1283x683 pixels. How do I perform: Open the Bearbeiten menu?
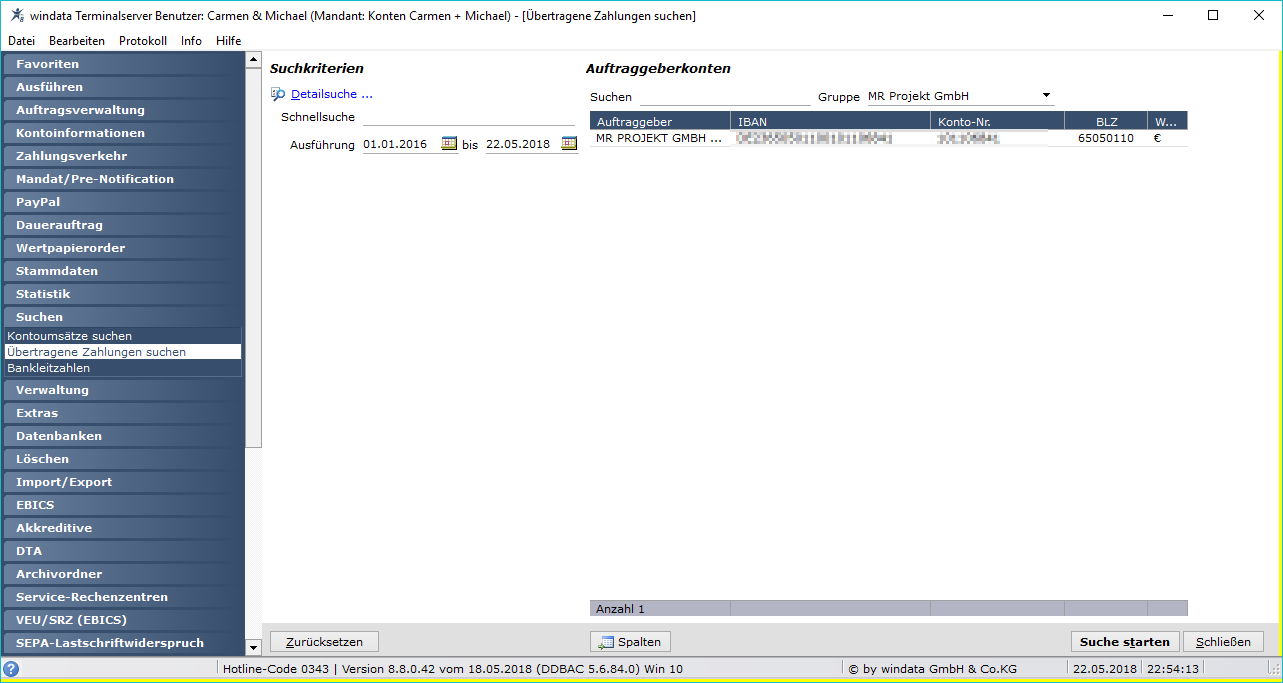(77, 41)
